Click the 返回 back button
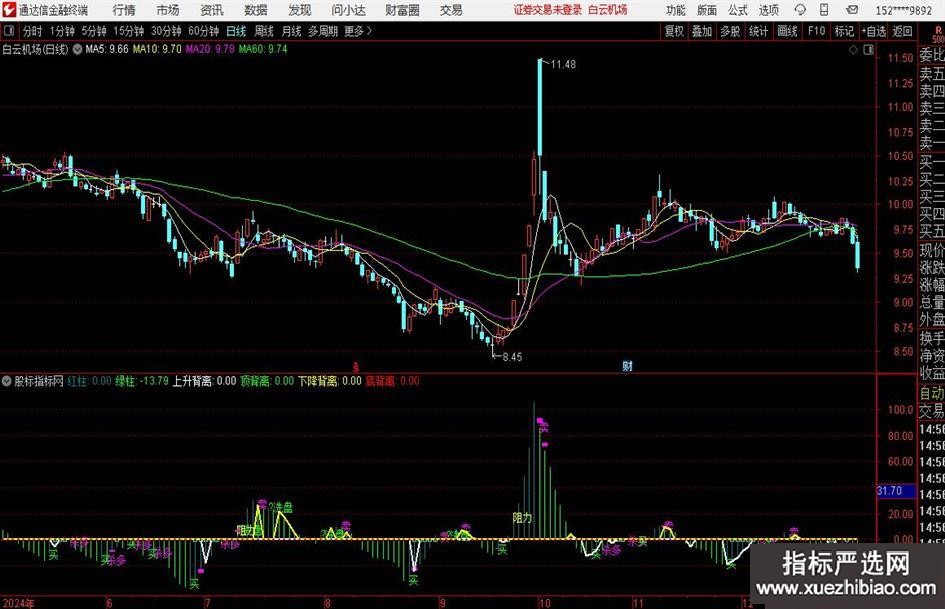The height and width of the screenshot is (609, 945). coord(902,31)
